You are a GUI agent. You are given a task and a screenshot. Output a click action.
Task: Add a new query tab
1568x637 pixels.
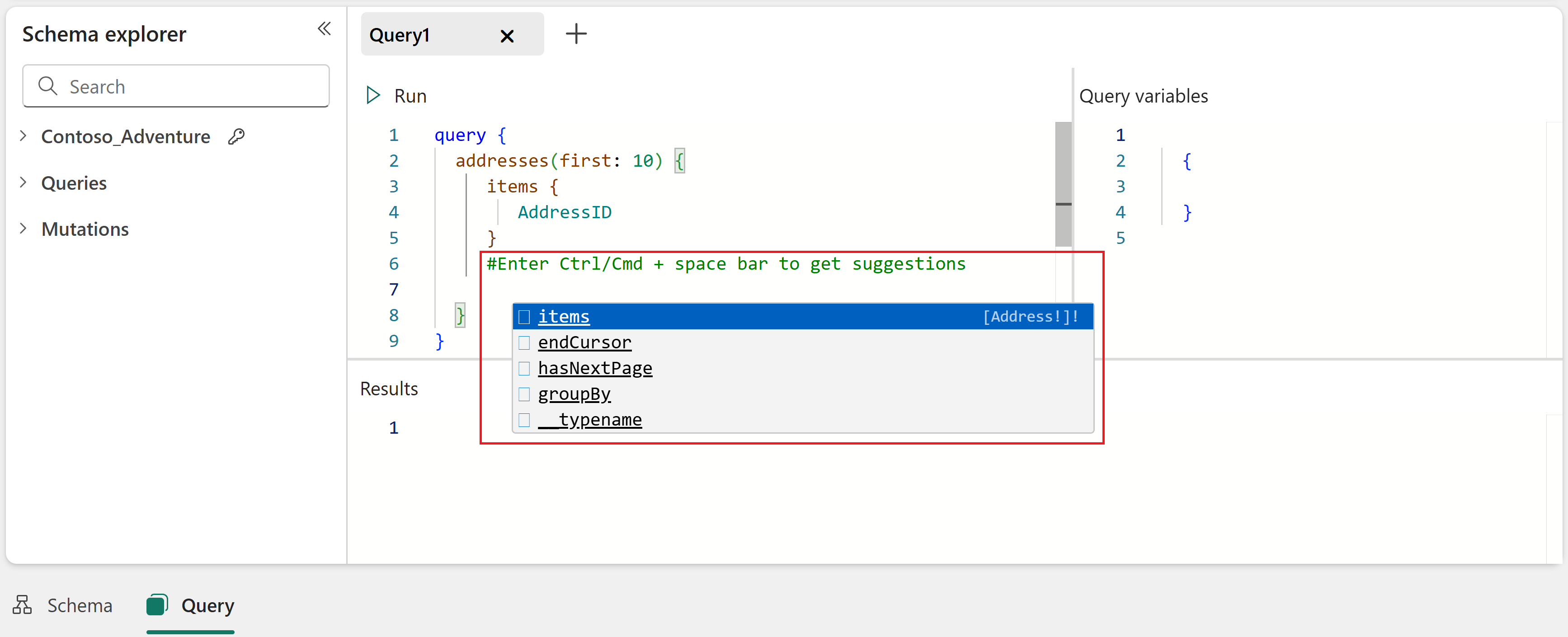(576, 34)
